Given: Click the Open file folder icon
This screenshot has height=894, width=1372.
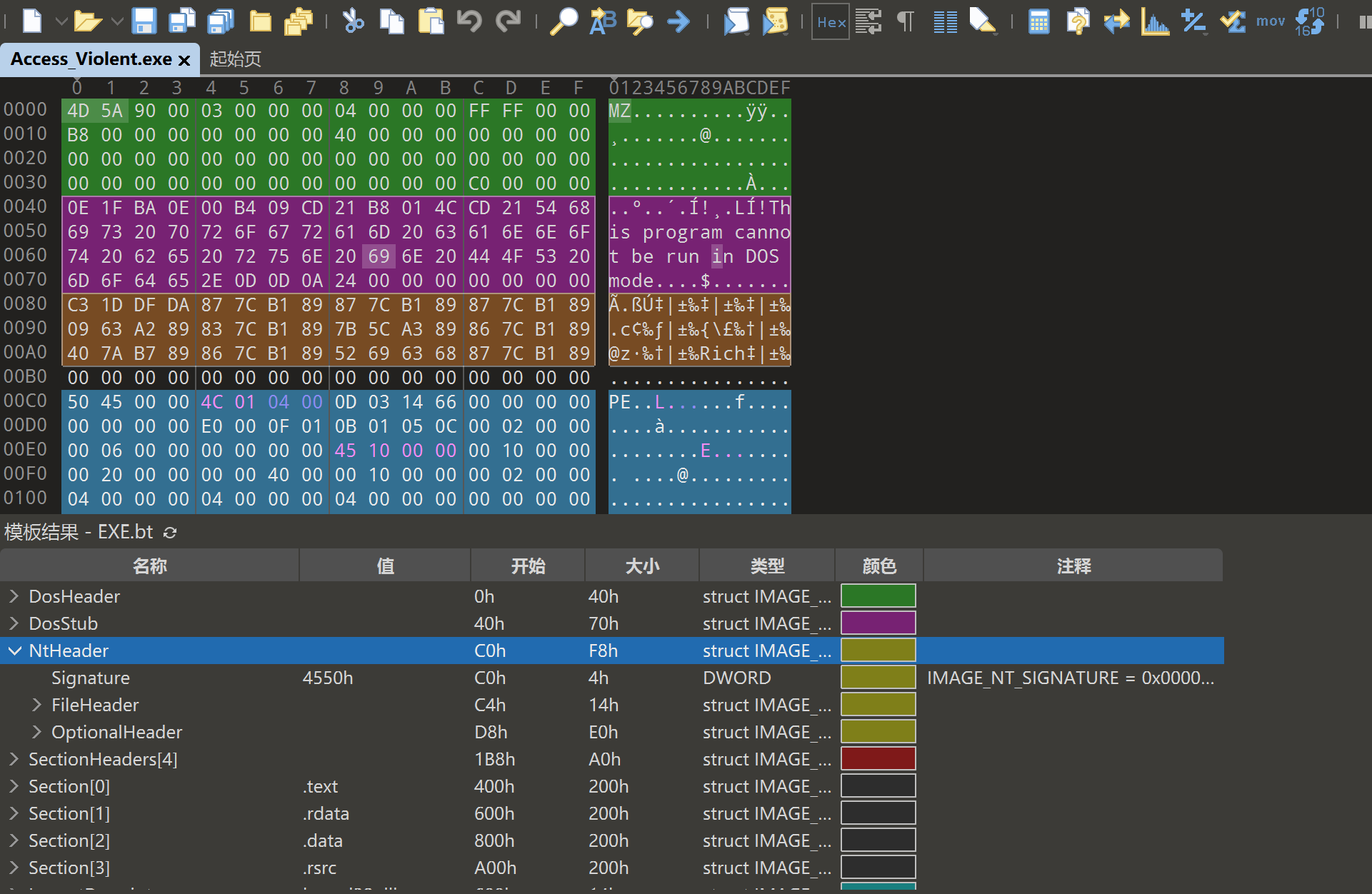Looking at the screenshot, I should (88, 21).
